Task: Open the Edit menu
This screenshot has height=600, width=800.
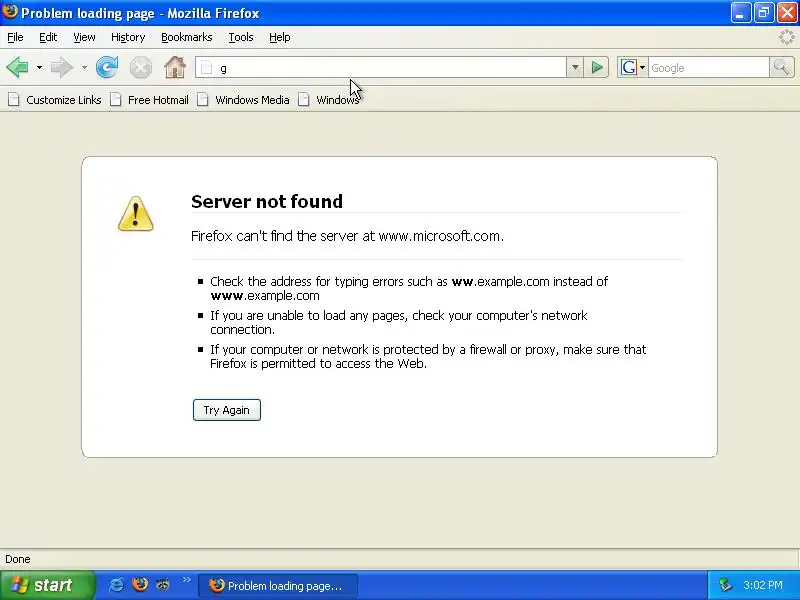Action: pos(48,37)
